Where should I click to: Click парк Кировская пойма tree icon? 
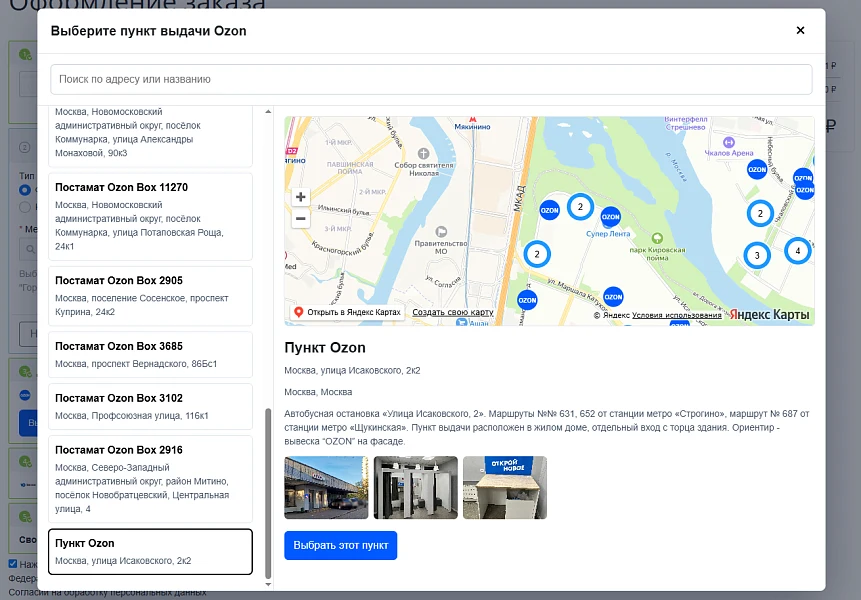[657, 238]
